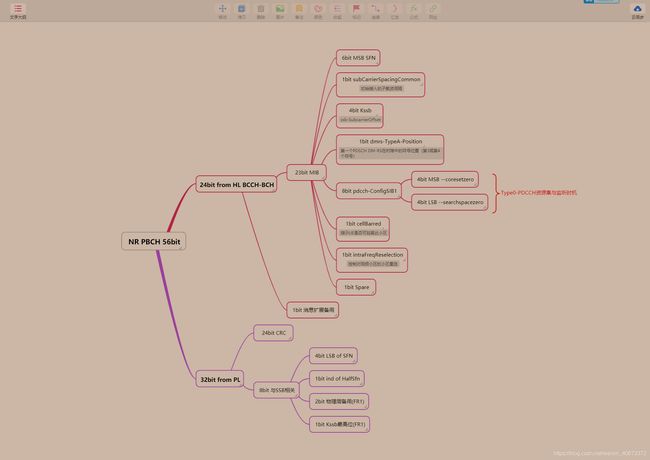Select the 1bit intraFreqReselection node
This screenshot has width=650, height=460.
pyautogui.click(x=372, y=260)
